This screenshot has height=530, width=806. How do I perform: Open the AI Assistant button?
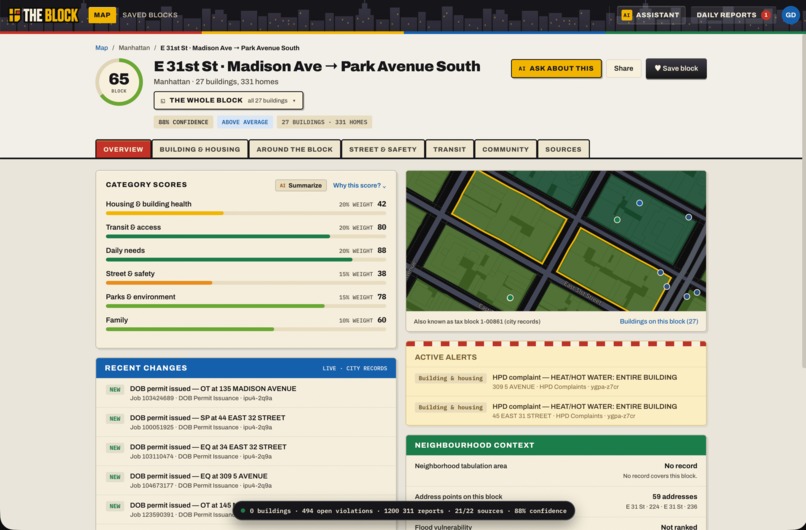(x=651, y=15)
